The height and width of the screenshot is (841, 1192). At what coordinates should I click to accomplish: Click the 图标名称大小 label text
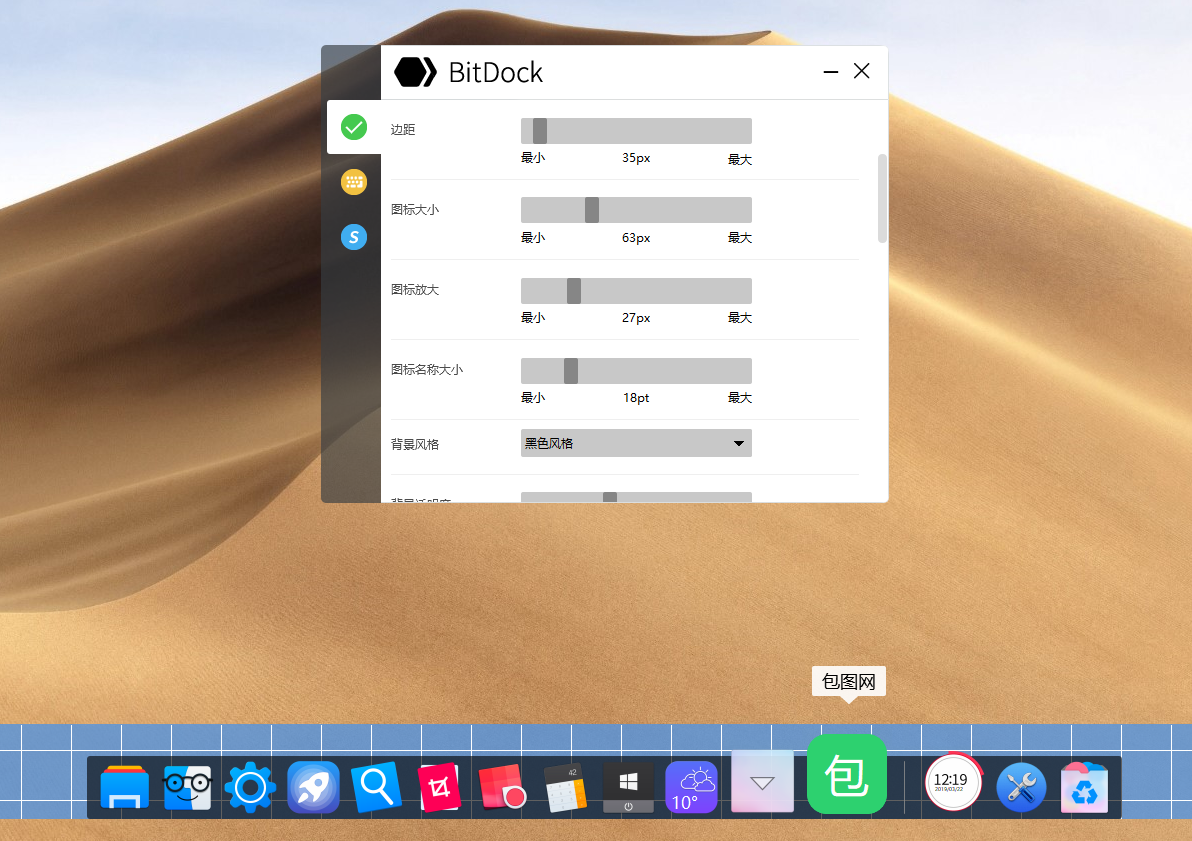tap(426, 370)
